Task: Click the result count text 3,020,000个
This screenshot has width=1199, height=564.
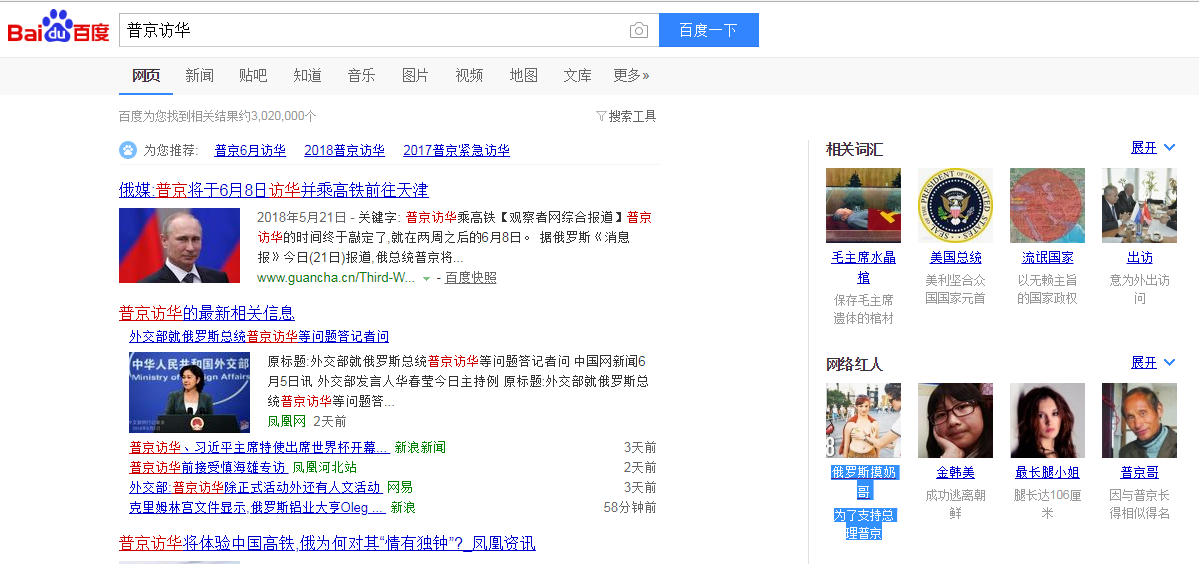Action: point(284,116)
